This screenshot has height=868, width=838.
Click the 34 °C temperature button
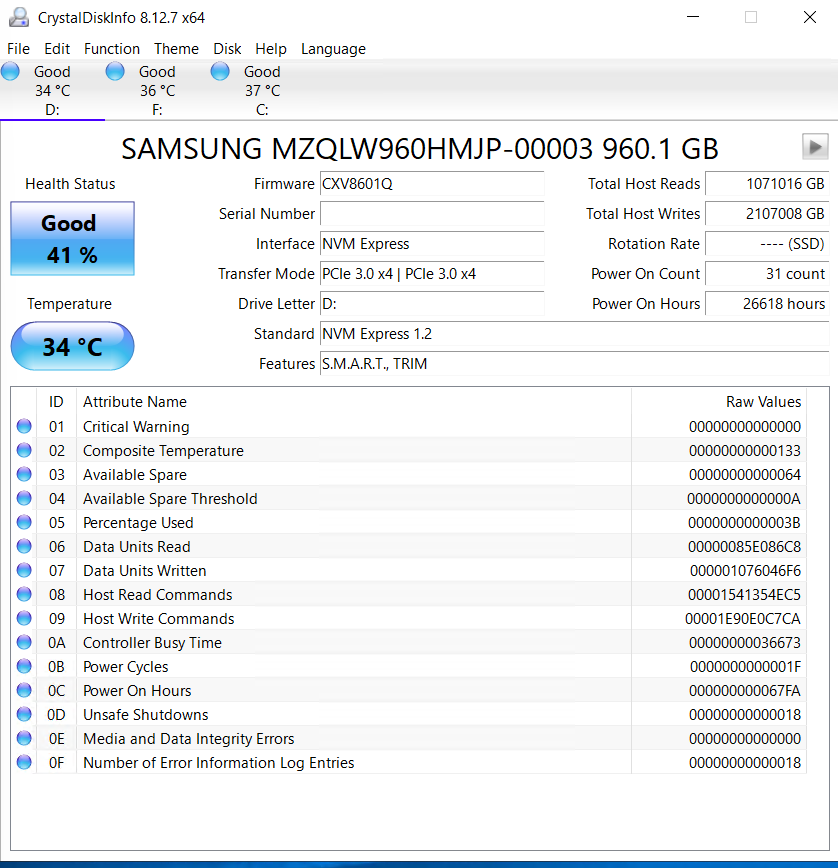pyautogui.click(x=73, y=347)
